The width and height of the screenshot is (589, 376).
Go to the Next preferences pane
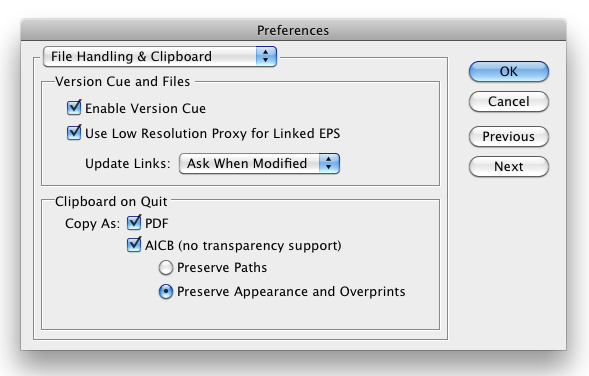coord(509,166)
